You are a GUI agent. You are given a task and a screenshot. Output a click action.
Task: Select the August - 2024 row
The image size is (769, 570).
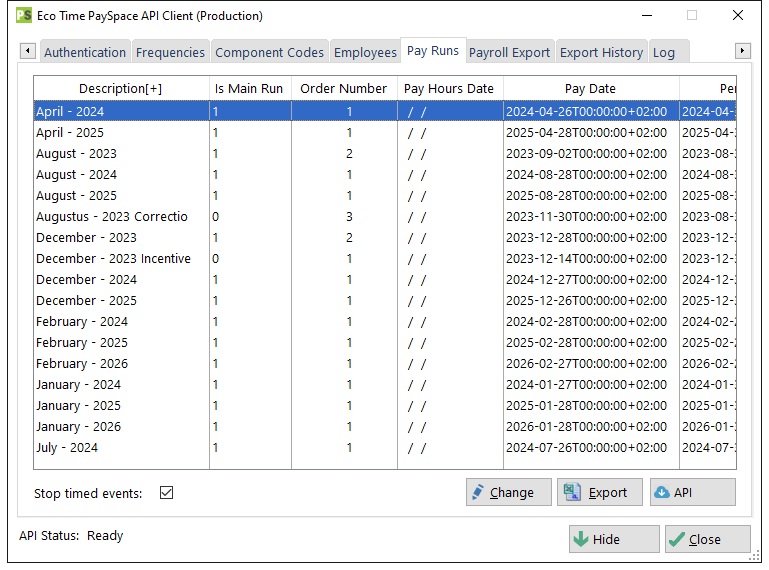[x=385, y=175]
